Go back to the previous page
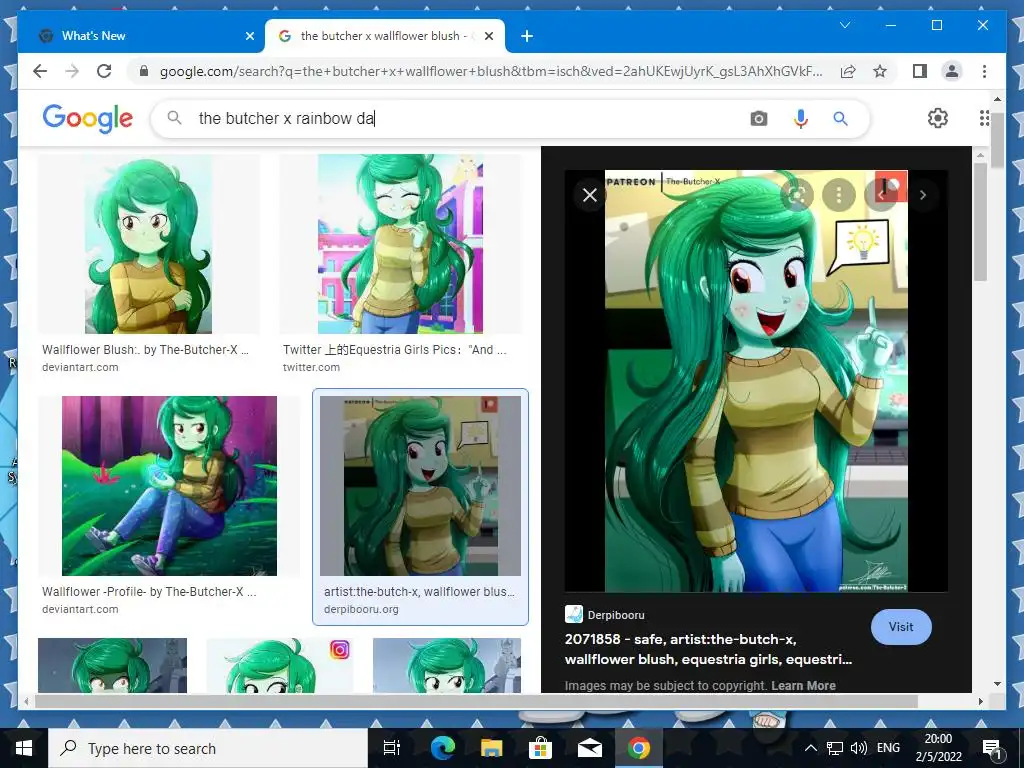Viewport: 1024px width, 768px height. point(40,71)
